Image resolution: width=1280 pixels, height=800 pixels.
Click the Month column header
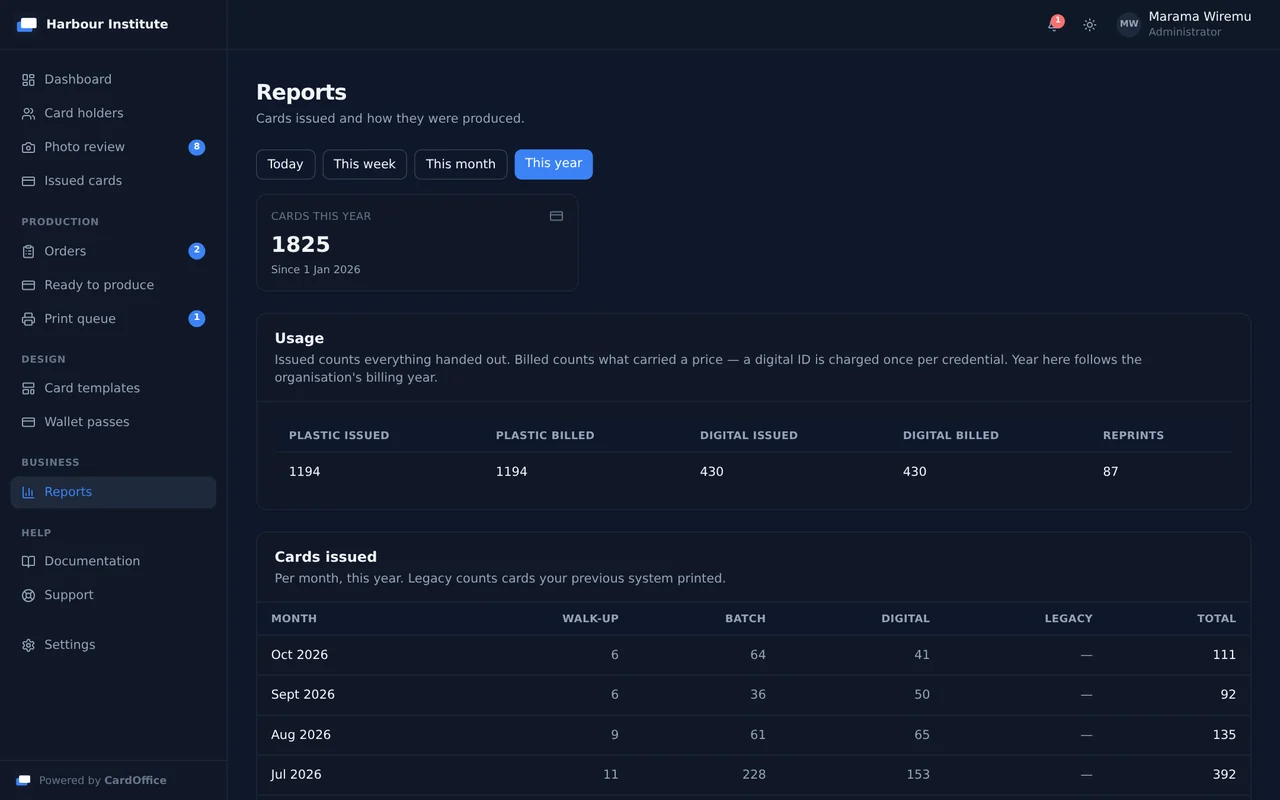tap(294, 618)
